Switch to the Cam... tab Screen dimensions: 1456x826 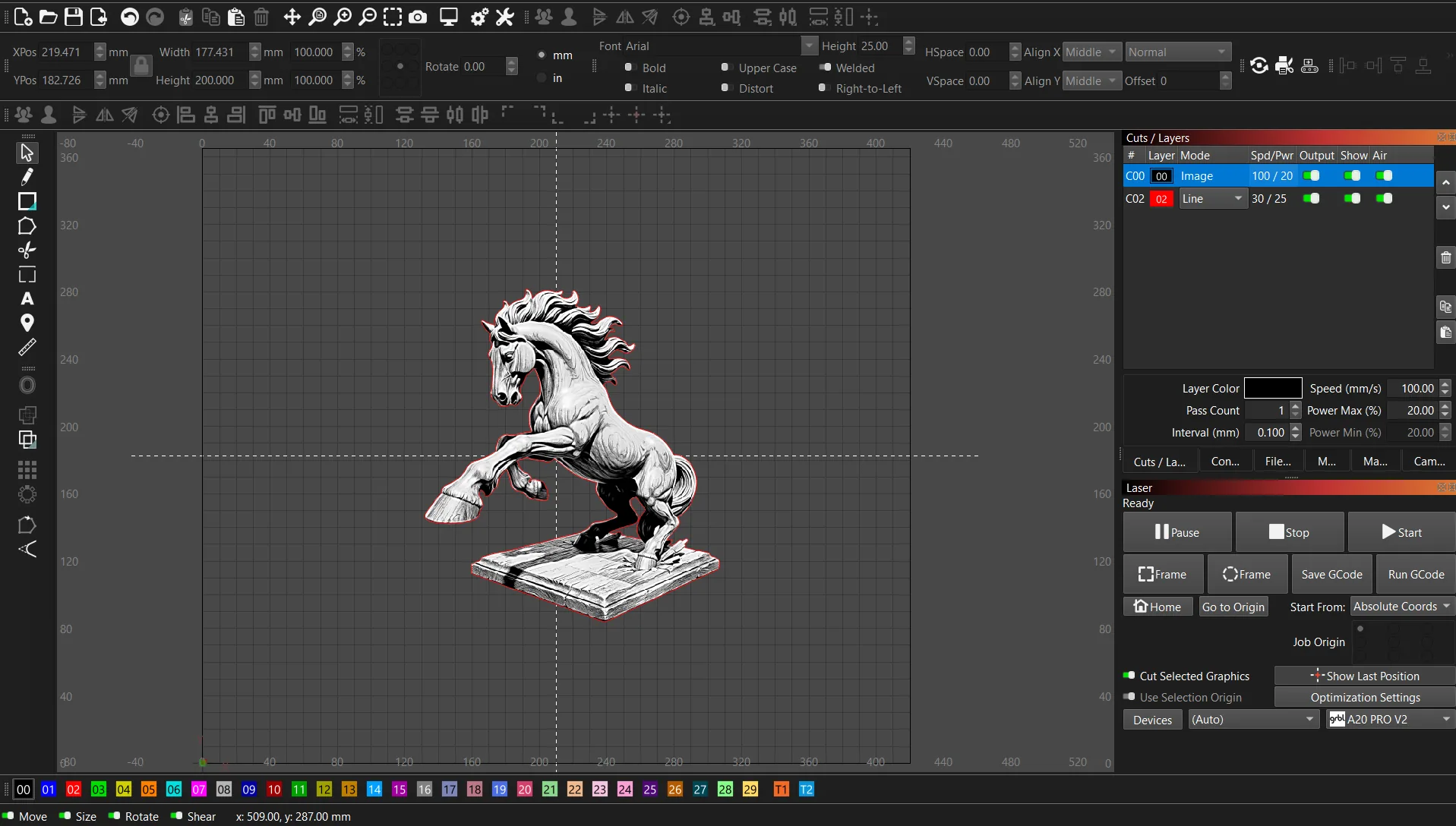point(1429,462)
